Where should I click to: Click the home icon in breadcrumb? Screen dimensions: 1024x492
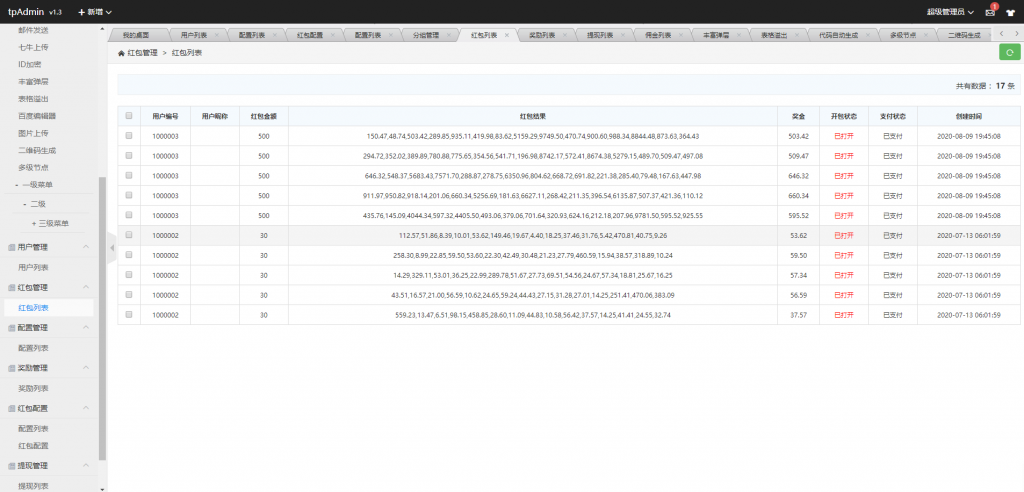[x=122, y=52]
